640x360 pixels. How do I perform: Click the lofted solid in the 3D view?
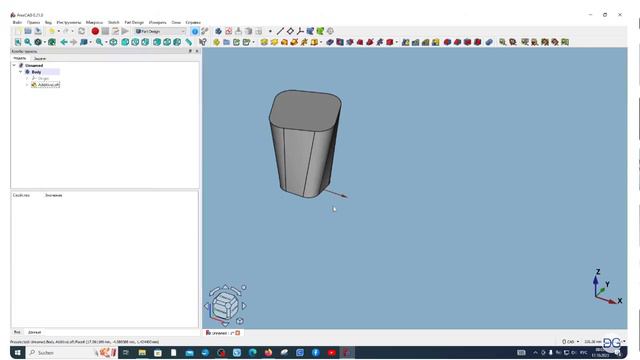coord(305,143)
